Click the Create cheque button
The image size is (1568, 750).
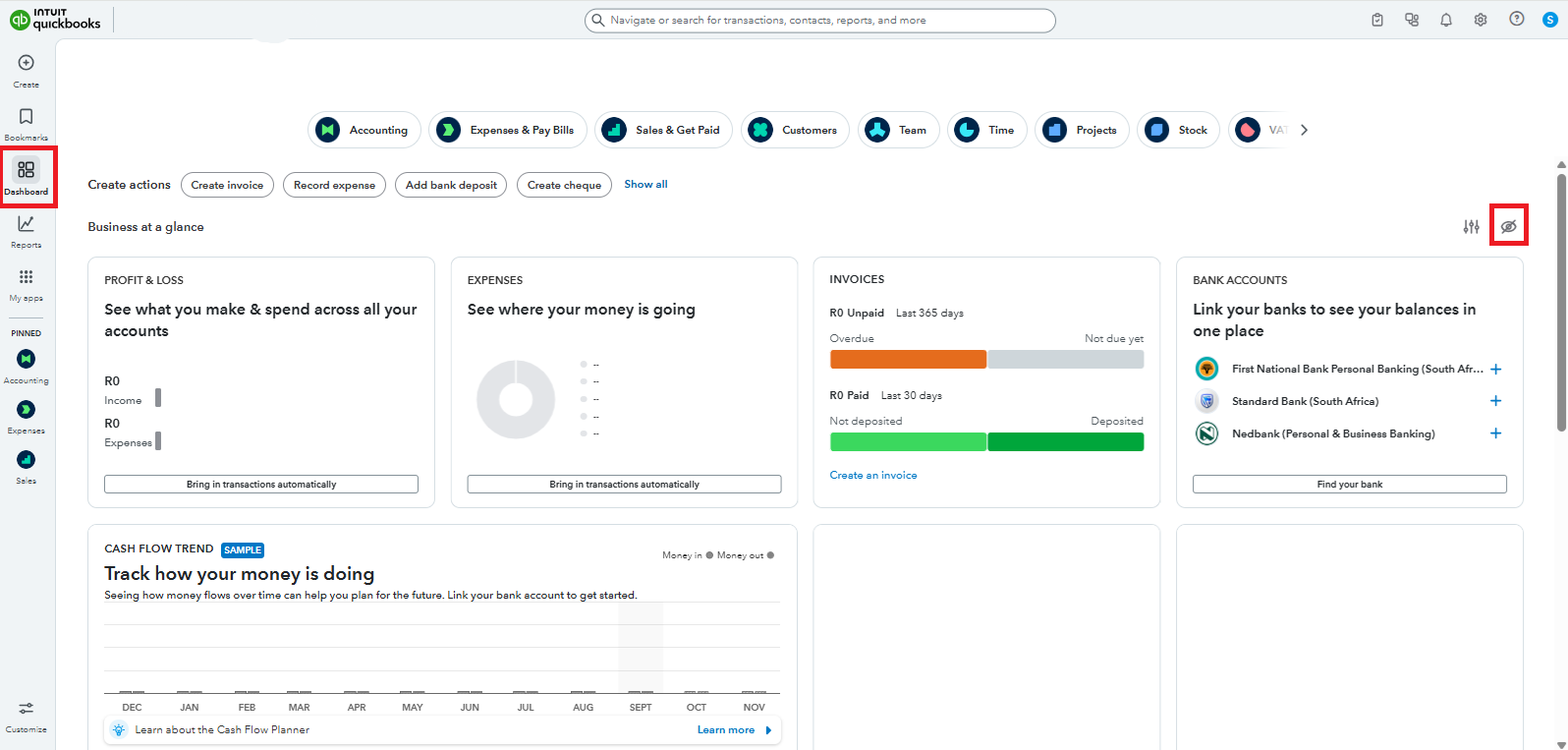564,185
